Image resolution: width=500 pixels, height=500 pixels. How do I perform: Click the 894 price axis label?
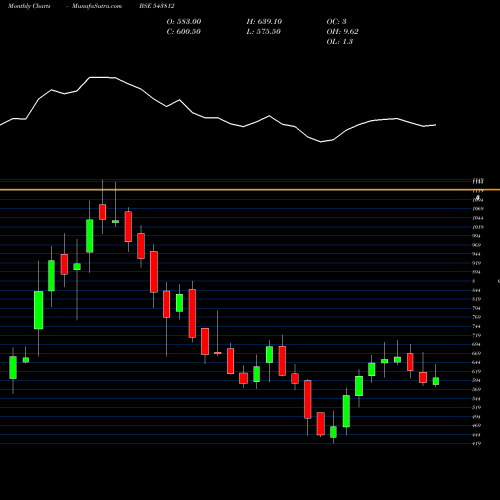(477, 272)
